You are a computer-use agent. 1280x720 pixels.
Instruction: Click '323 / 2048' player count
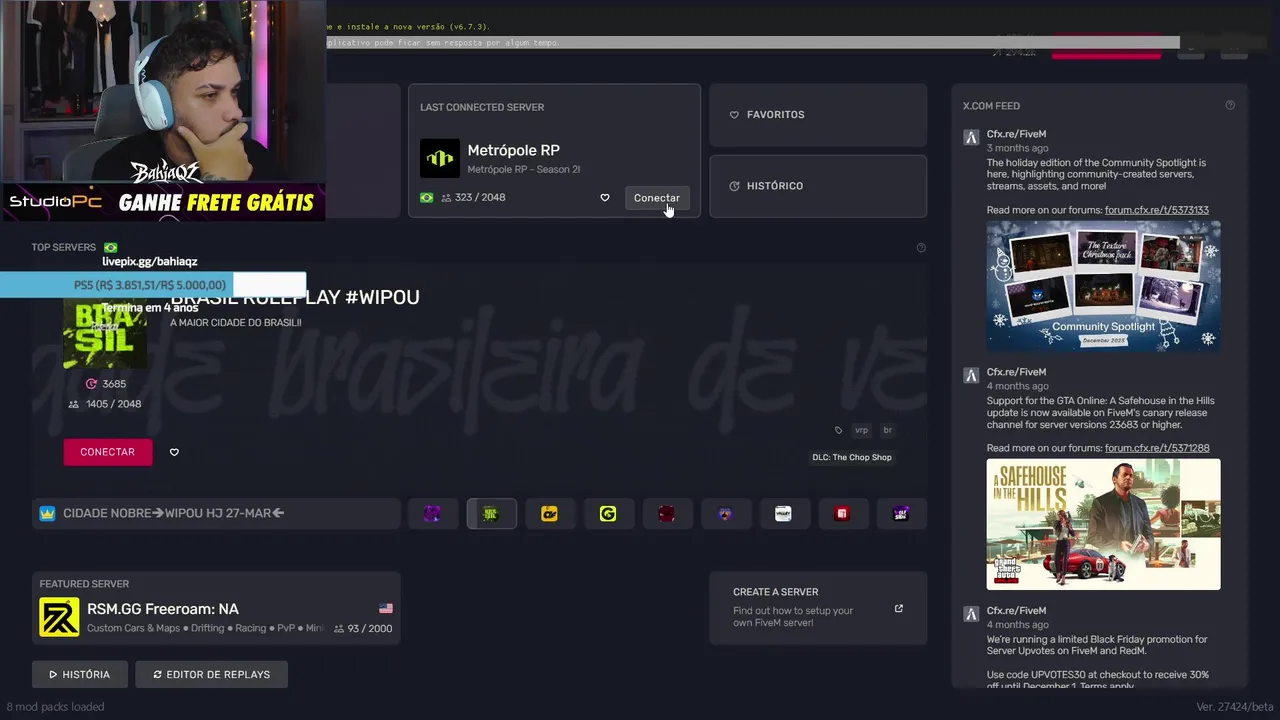(x=480, y=198)
